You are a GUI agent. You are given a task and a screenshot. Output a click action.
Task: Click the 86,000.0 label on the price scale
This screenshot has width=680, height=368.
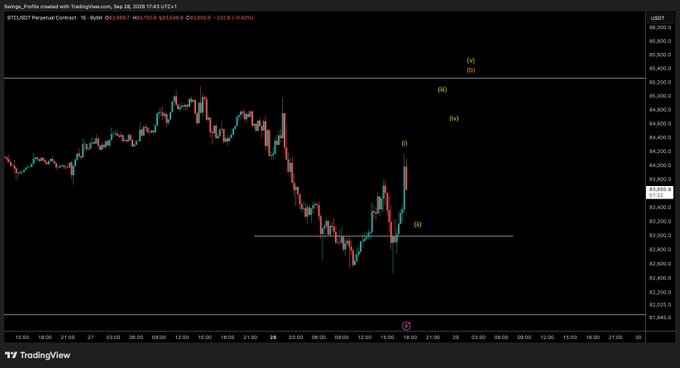click(660, 27)
